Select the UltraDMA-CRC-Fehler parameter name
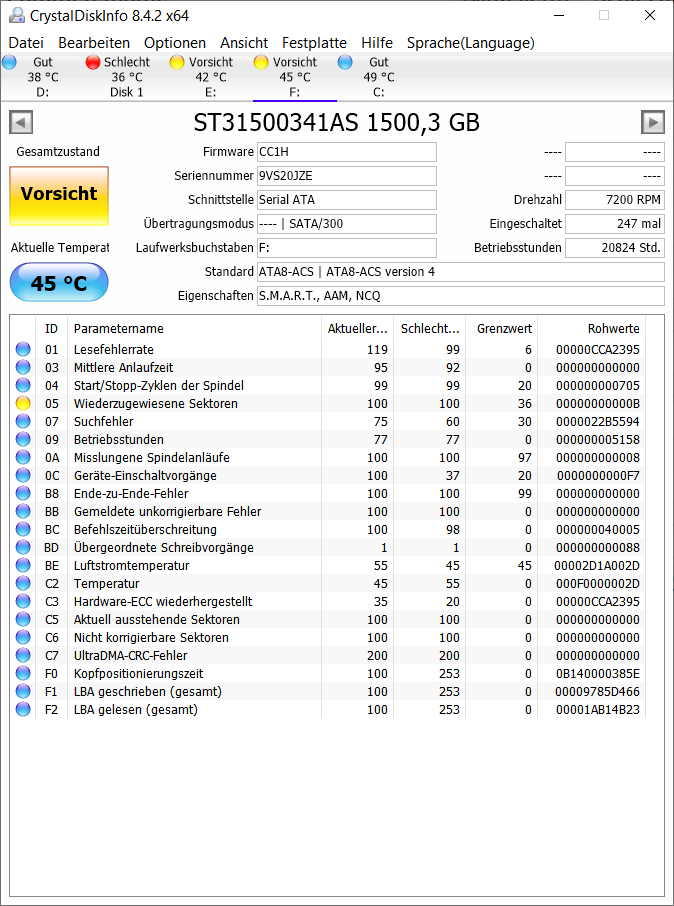Image resolution: width=674 pixels, height=906 pixels. click(130, 656)
